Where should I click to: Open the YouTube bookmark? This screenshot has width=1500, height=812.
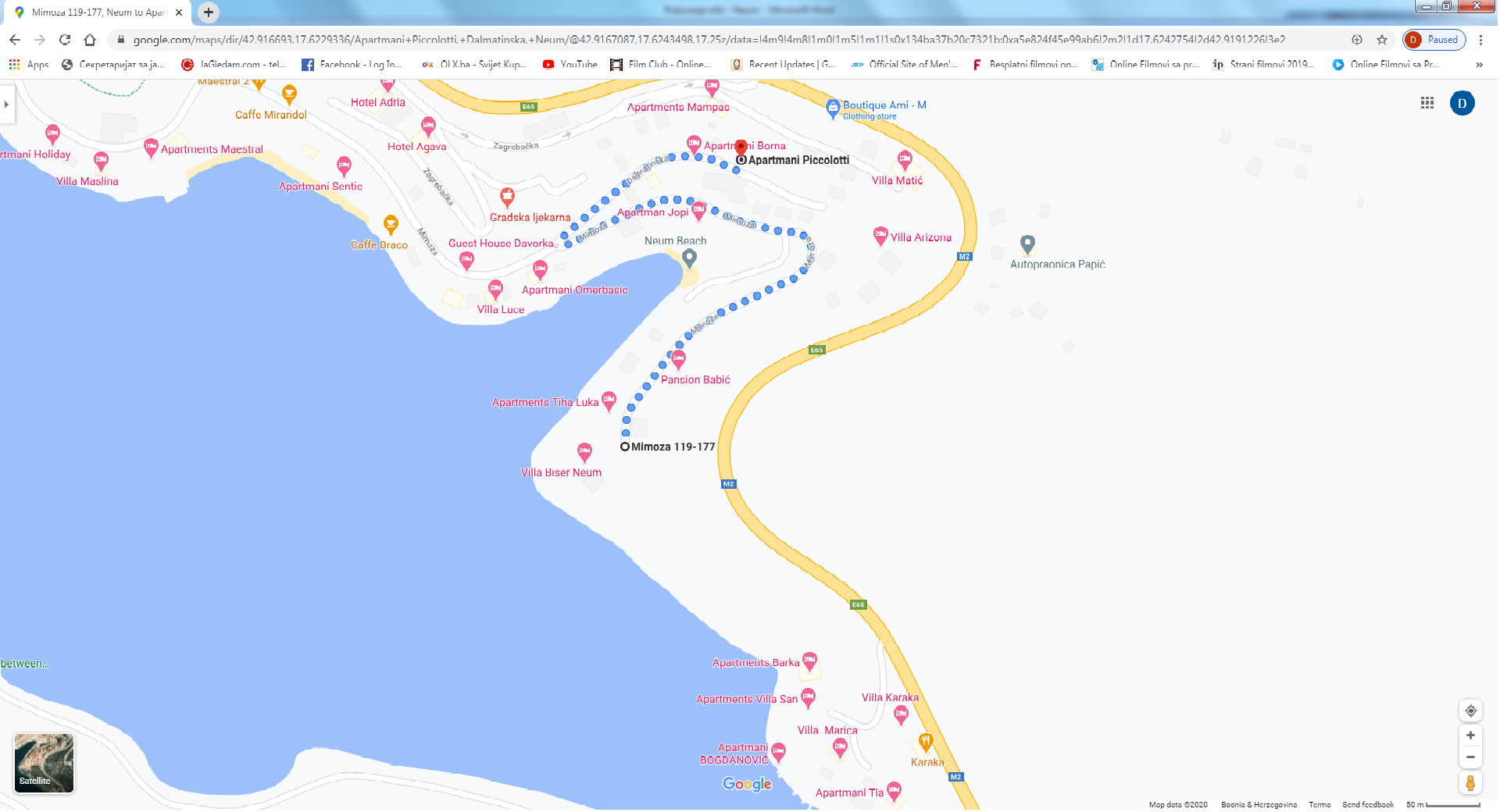[570, 65]
